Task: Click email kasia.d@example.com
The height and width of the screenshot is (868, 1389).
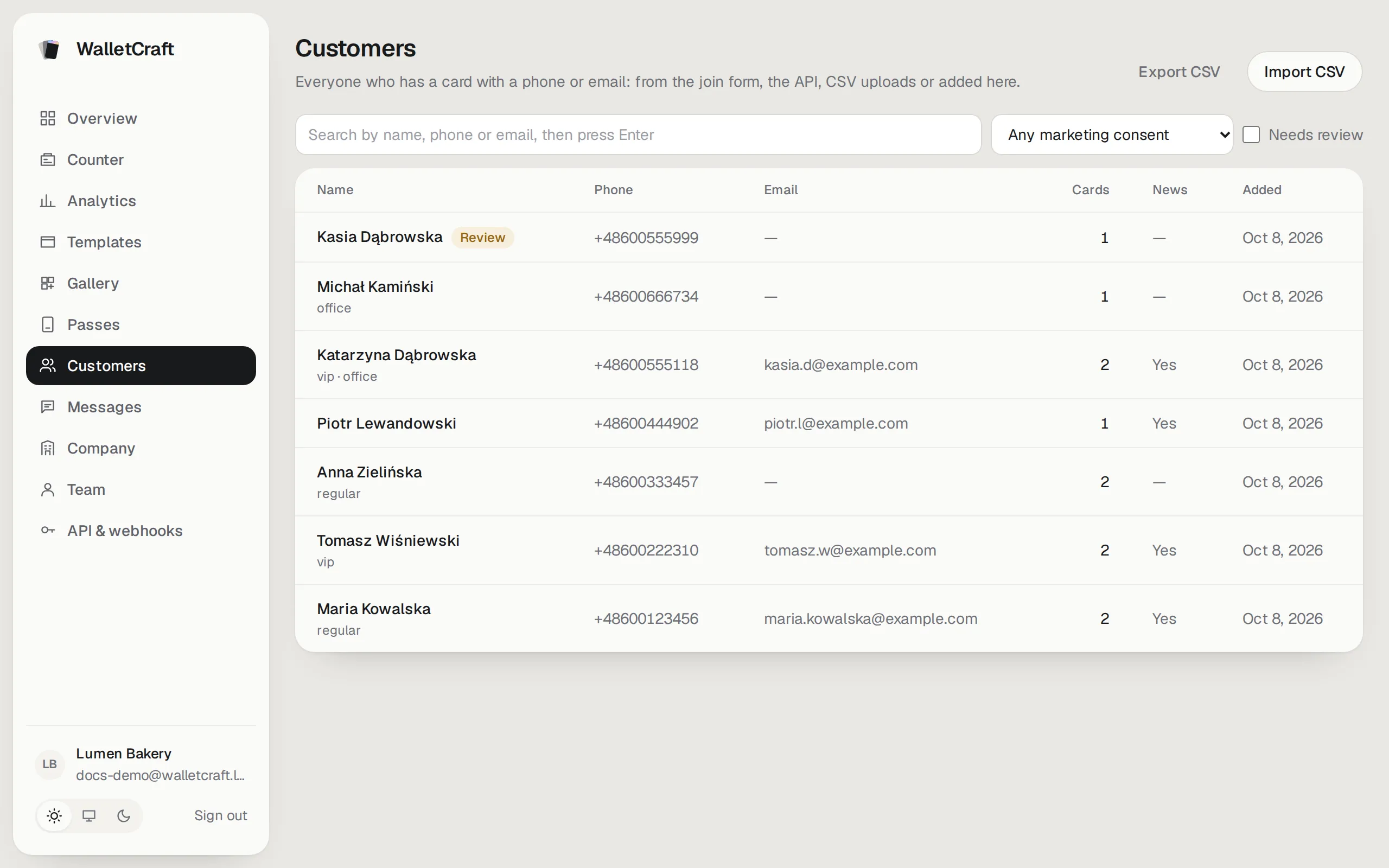Action: click(x=841, y=365)
